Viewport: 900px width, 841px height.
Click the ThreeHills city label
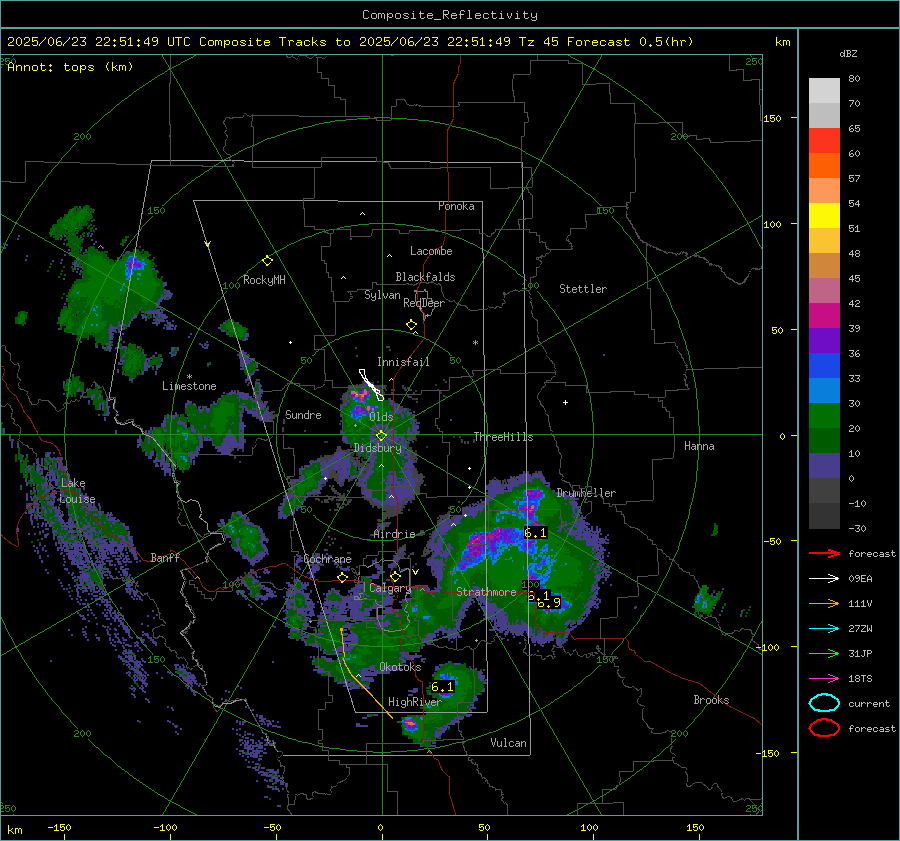pyautogui.click(x=503, y=437)
